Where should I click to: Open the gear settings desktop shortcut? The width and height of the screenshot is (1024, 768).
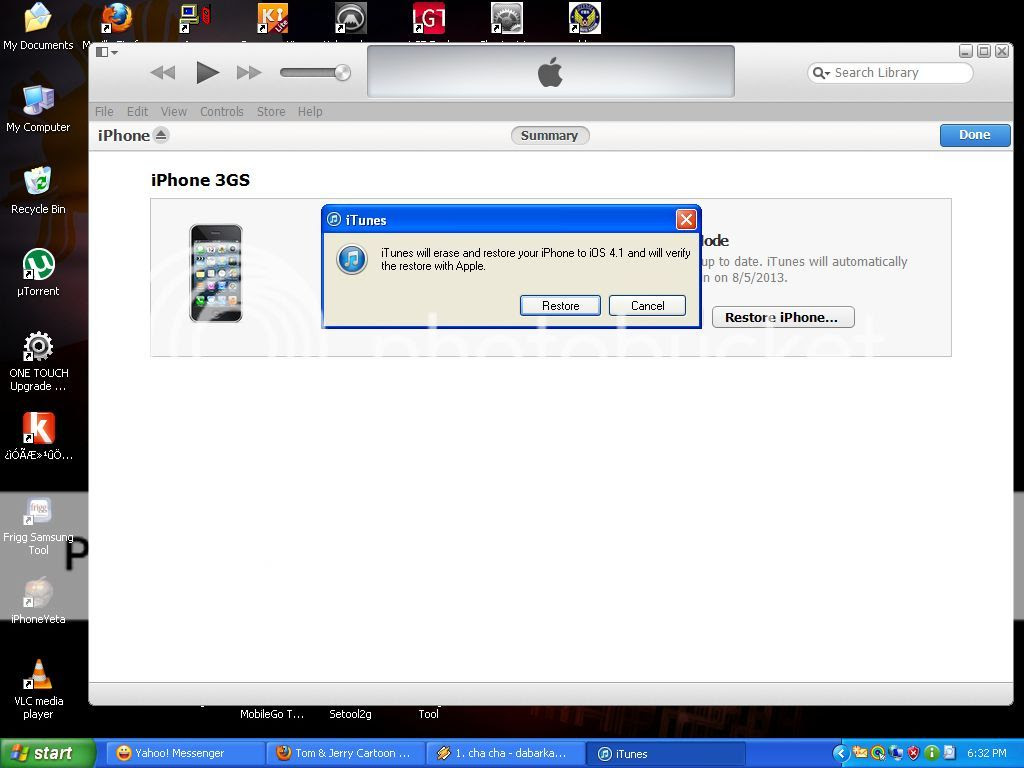pos(507,18)
